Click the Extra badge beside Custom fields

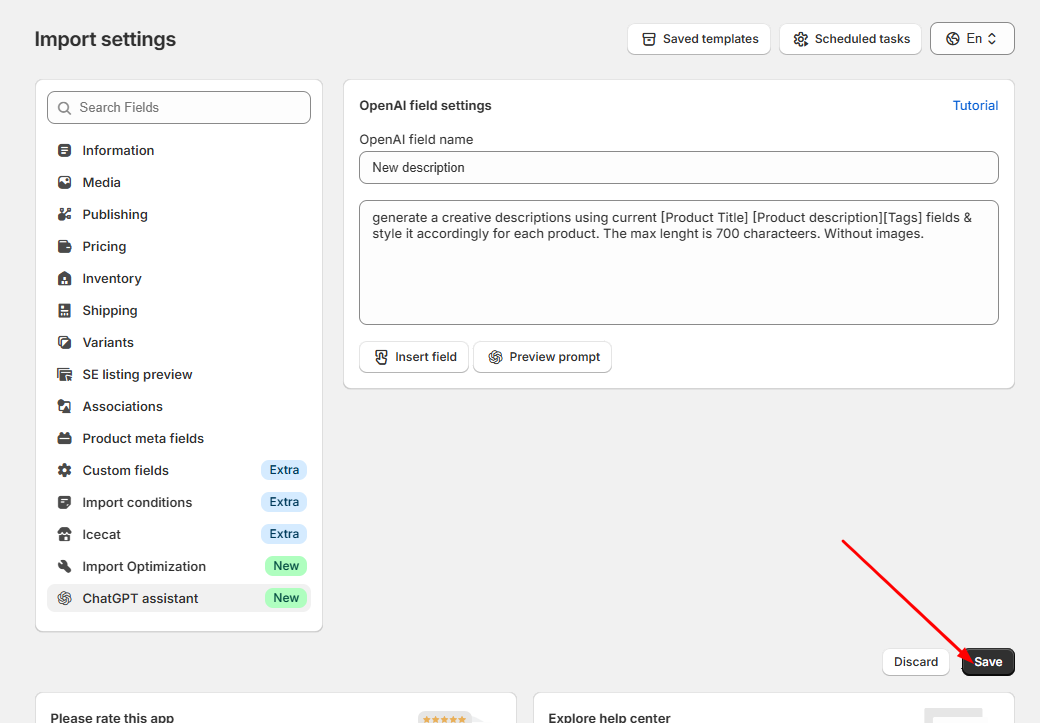pos(284,470)
